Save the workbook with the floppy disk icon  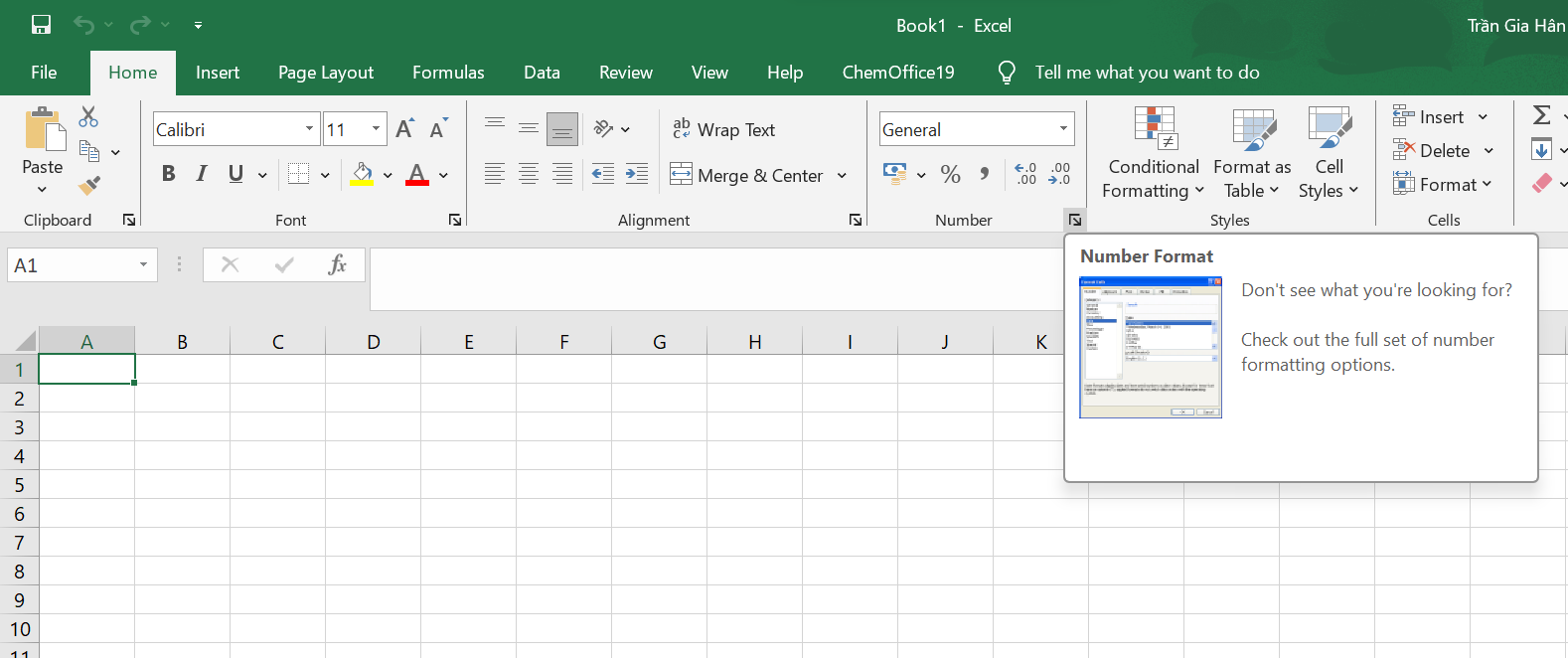[x=41, y=25]
